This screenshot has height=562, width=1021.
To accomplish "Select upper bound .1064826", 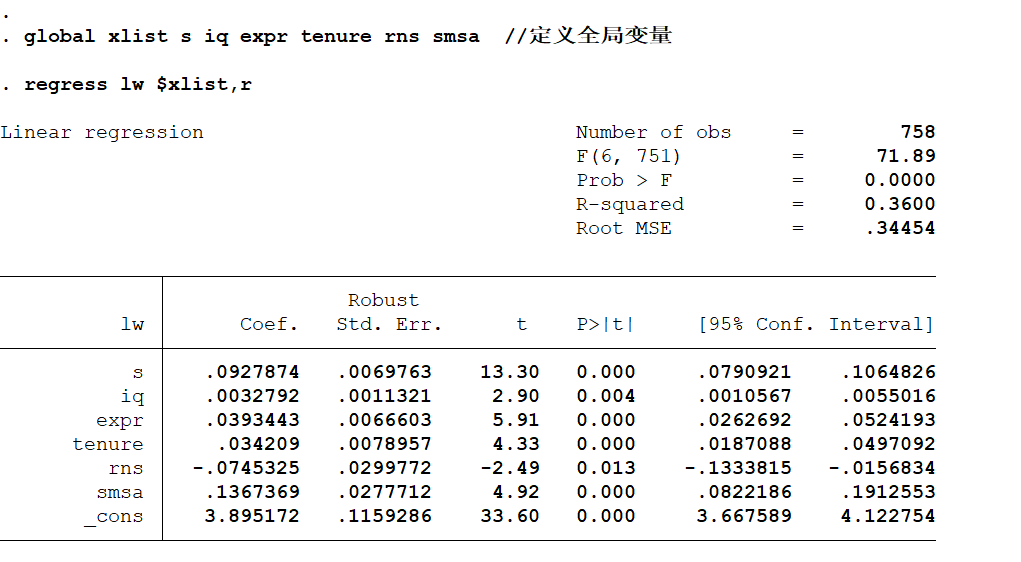I will point(888,372).
